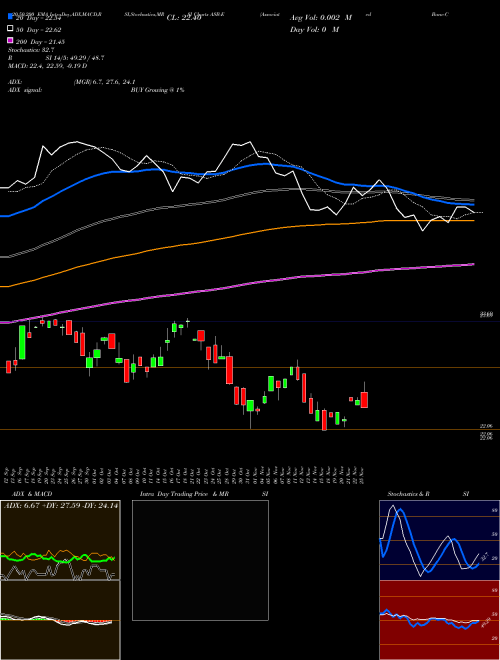Click the white 50 Day legend square
Screen dimensions: 500x660
click(11, 29)
